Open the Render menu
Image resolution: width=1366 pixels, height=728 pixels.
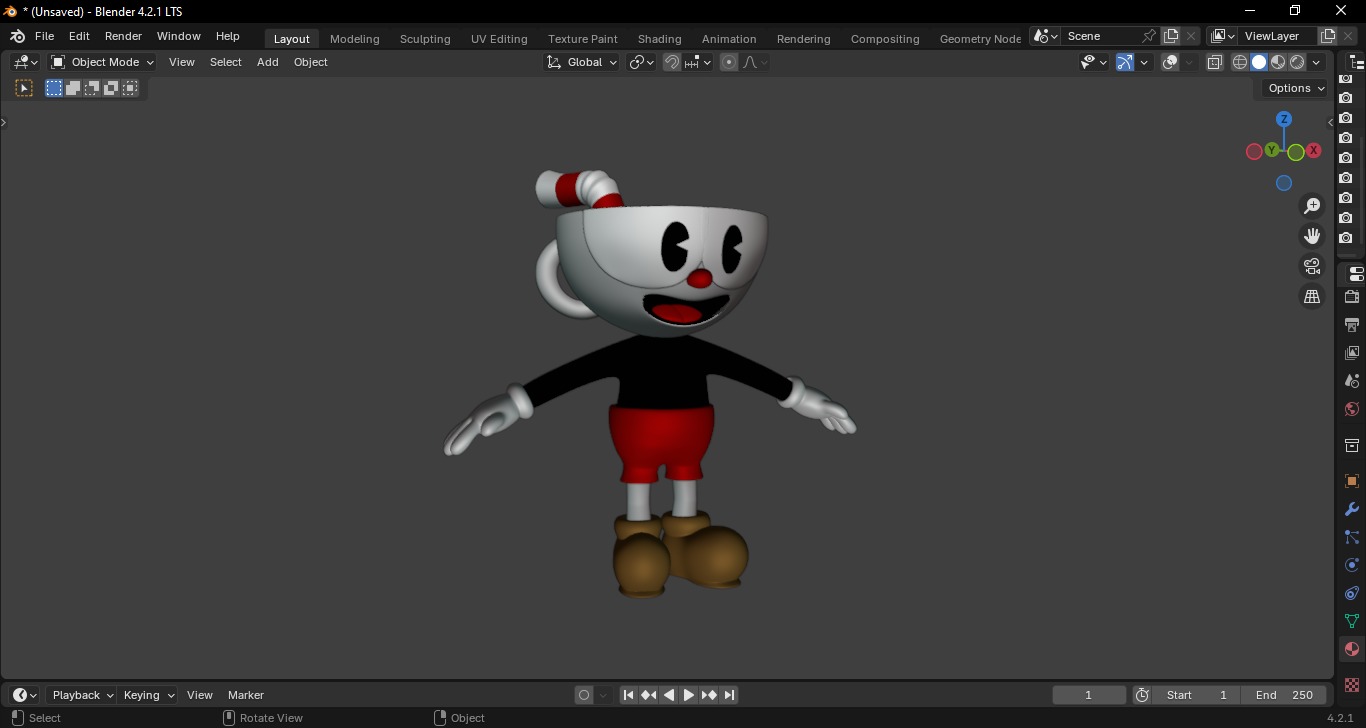click(123, 36)
